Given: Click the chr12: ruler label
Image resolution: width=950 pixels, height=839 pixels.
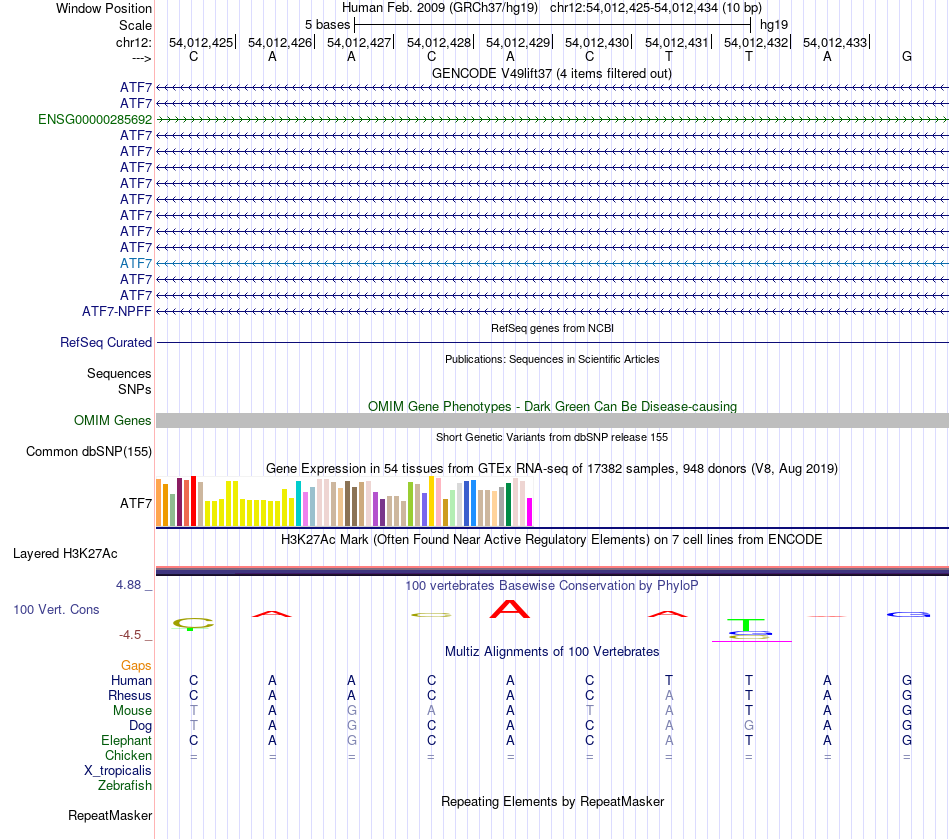Looking at the screenshot, I should pyautogui.click(x=134, y=42).
